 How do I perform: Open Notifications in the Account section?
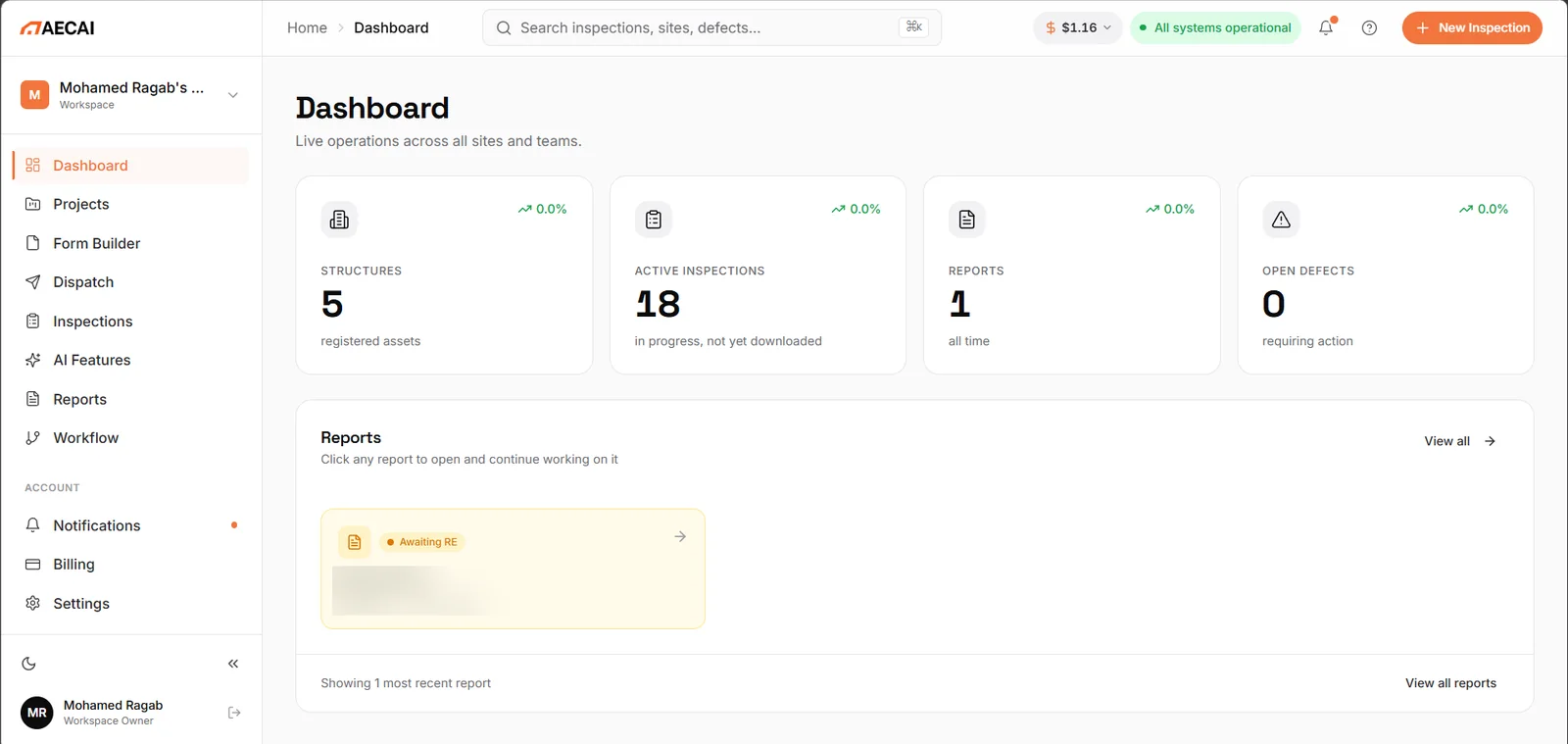pos(130,525)
